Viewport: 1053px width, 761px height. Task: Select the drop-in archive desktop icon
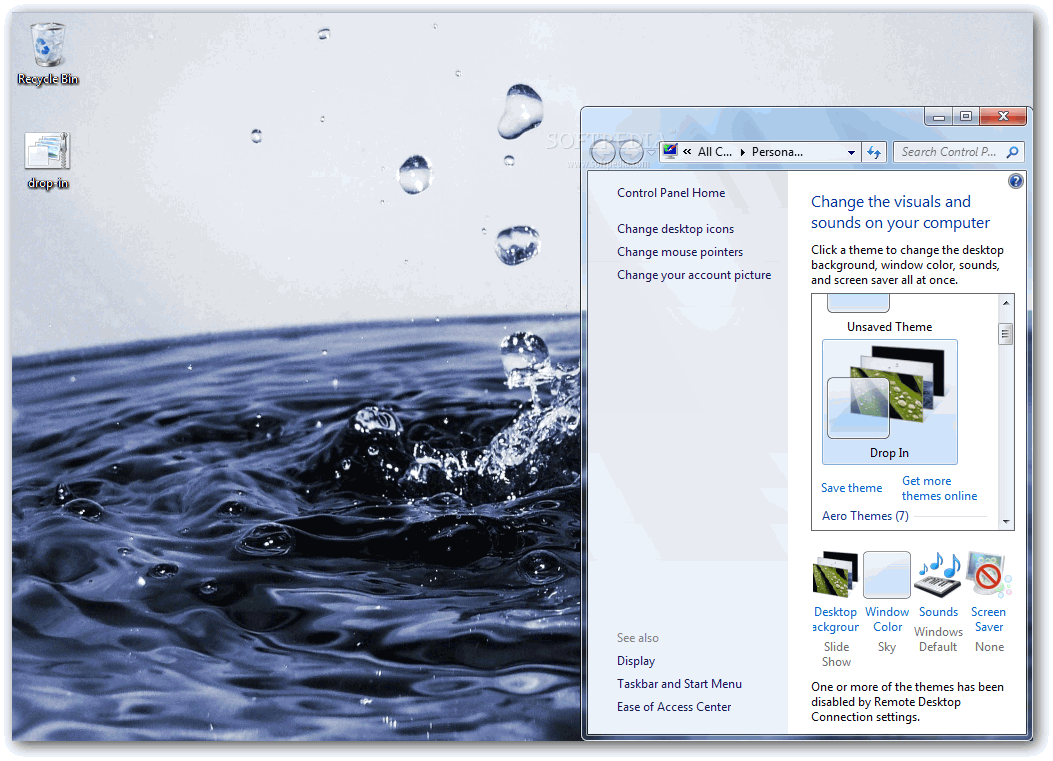point(48,160)
